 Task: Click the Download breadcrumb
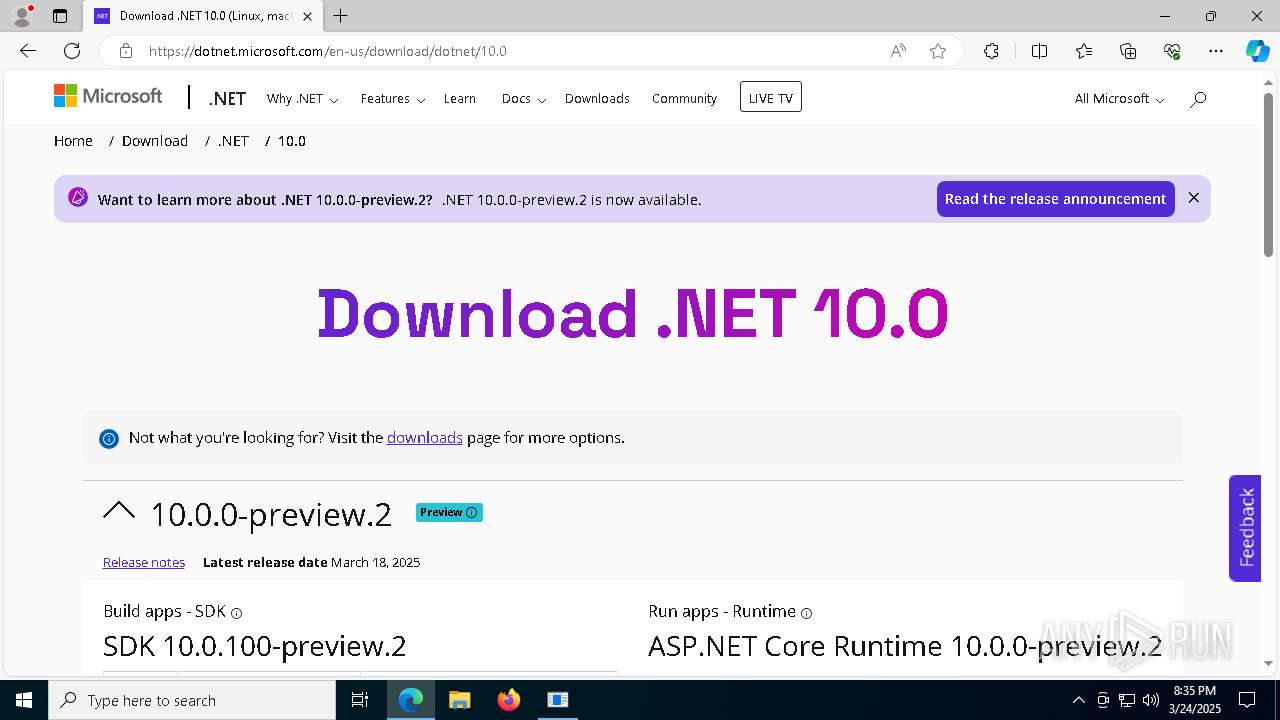coord(155,141)
